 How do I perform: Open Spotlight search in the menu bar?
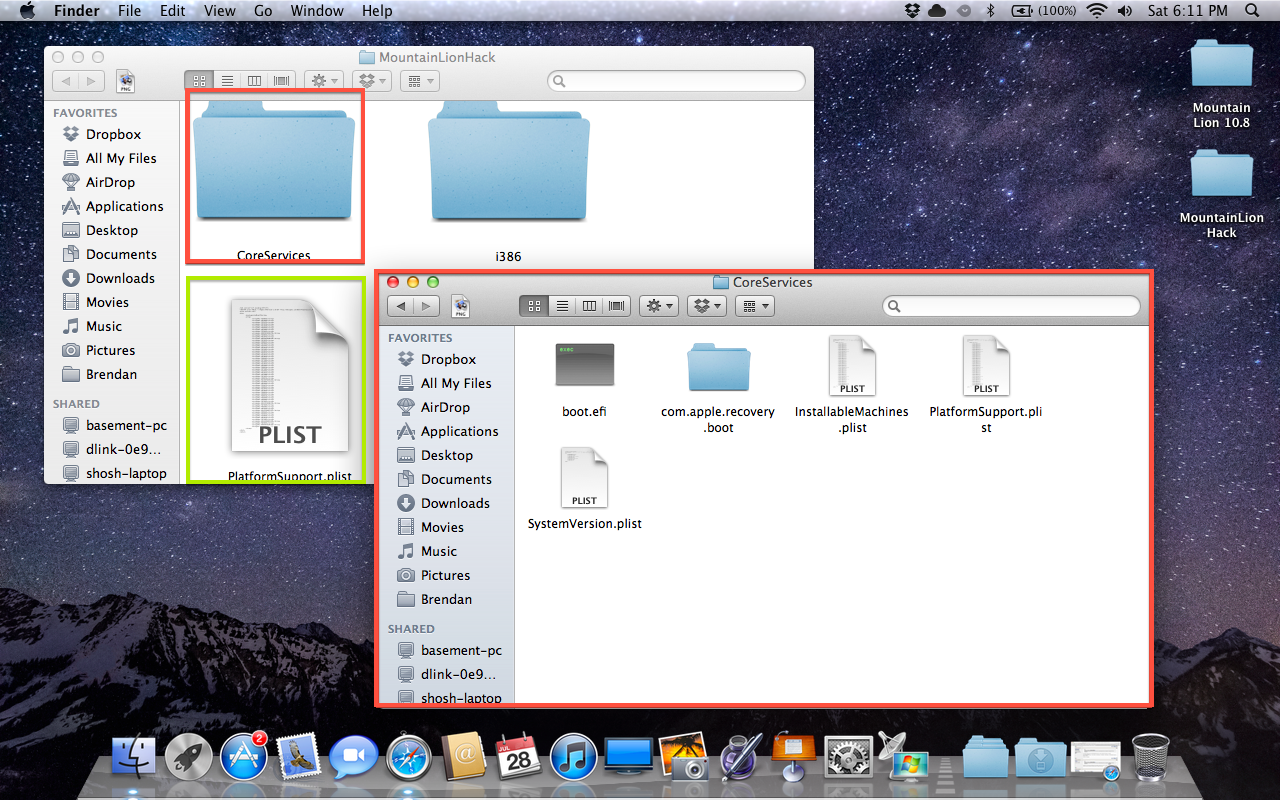pos(1252,11)
